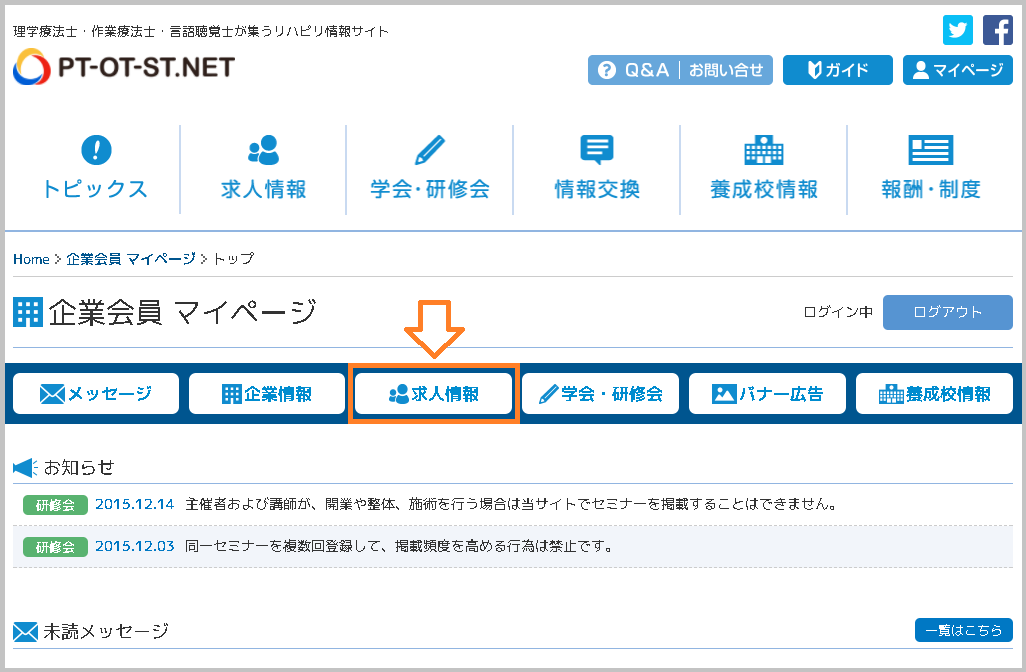The height and width of the screenshot is (672, 1026).
Task: Click the 求人情報 people icon in main navigation
Action: [x=263, y=150]
